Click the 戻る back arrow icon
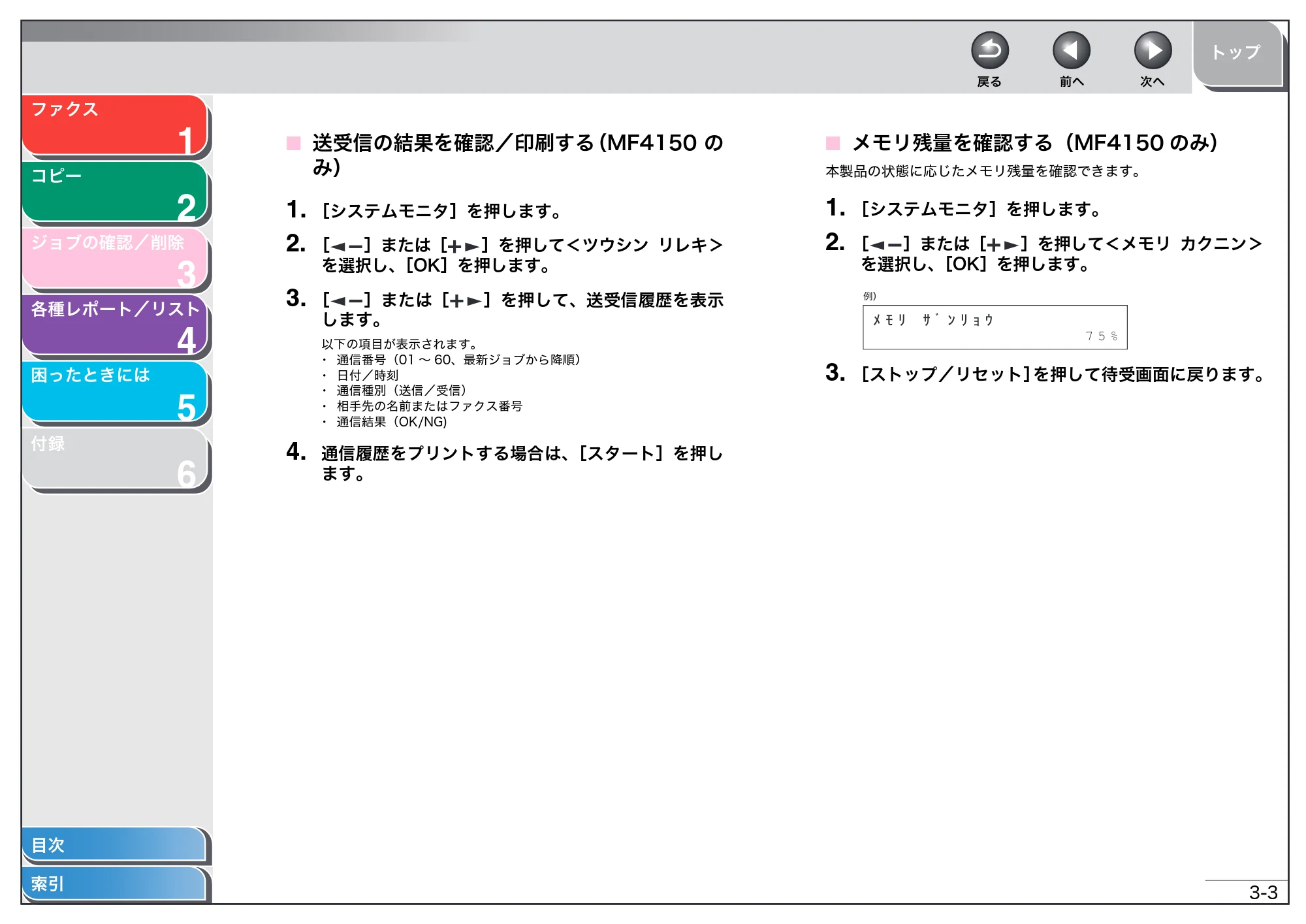 click(x=989, y=50)
